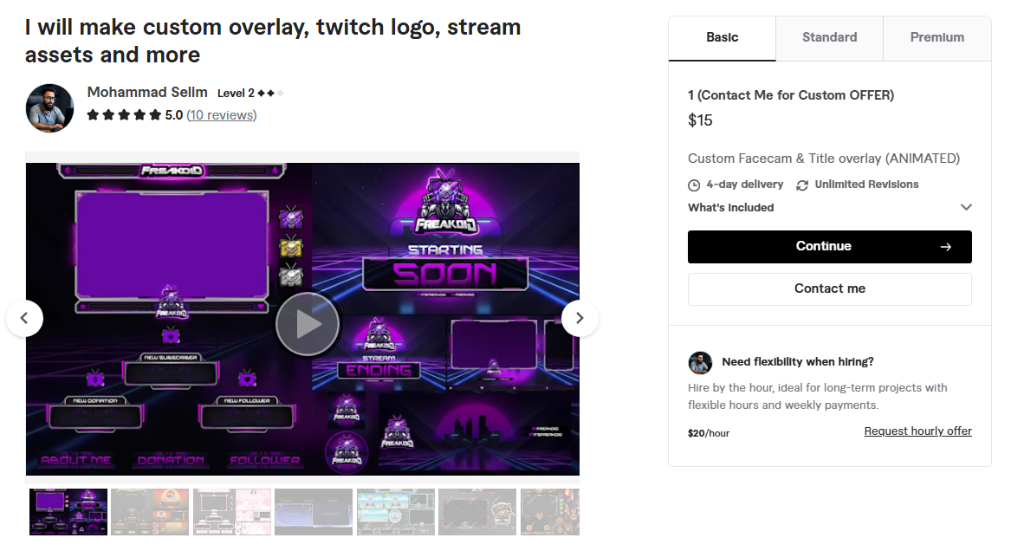Click the arrow on Continue button

click(946, 247)
